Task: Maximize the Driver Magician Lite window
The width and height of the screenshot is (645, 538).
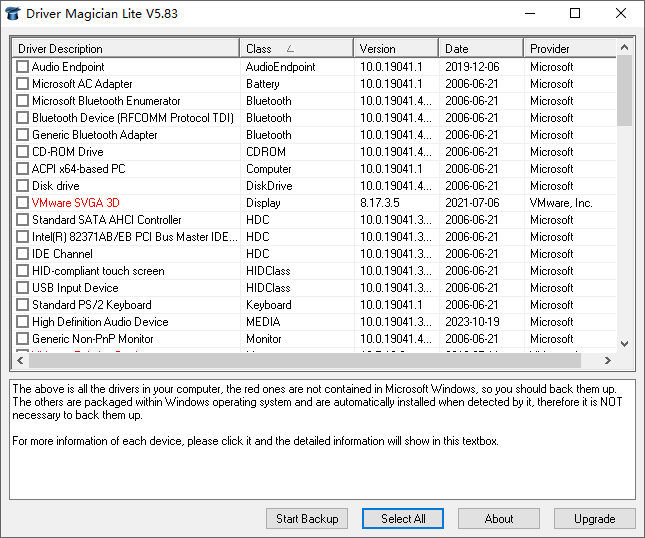Action: [575, 13]
